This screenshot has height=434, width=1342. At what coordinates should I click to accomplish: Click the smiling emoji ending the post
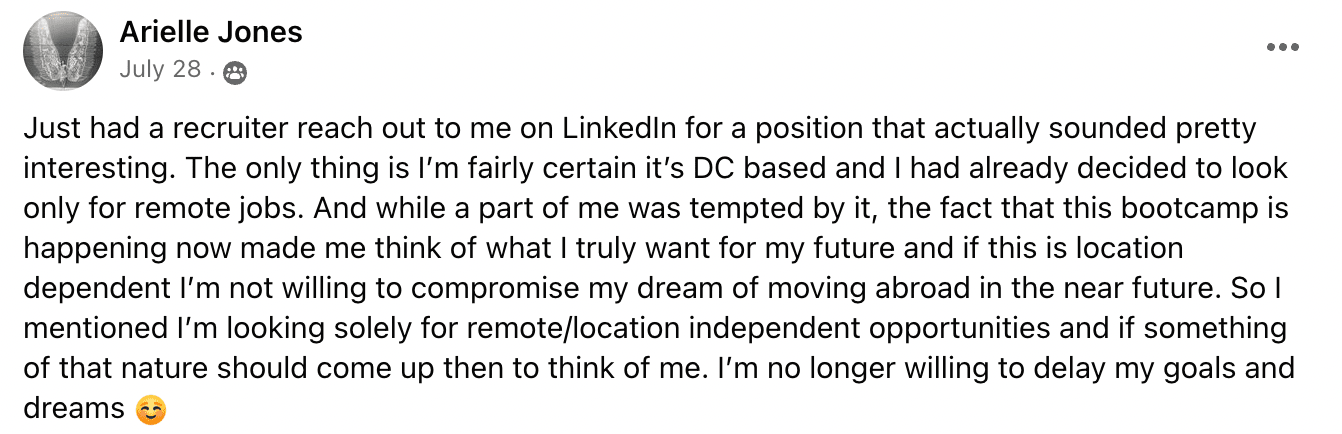click(x=151, y=410)
